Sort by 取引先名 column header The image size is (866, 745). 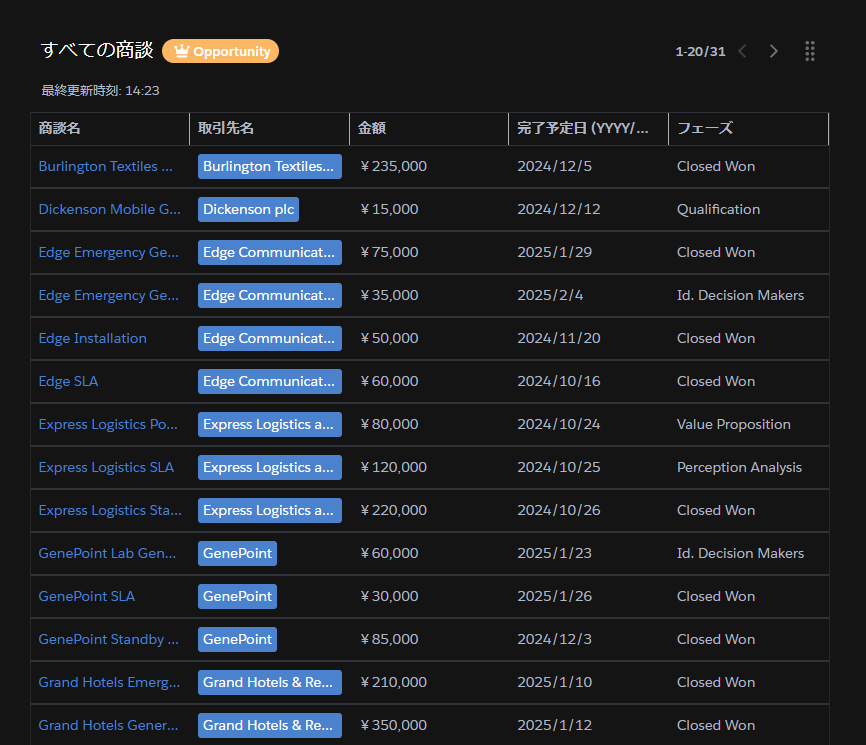[226, 128]
